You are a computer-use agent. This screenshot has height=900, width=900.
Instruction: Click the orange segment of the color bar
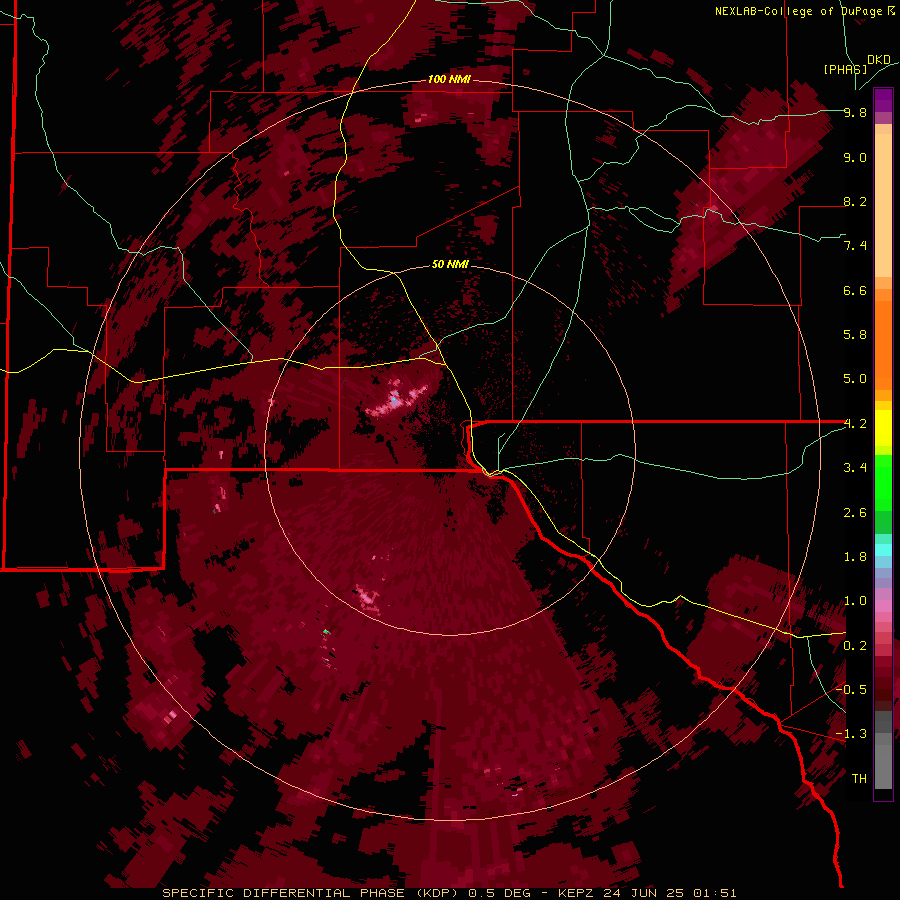883,346
